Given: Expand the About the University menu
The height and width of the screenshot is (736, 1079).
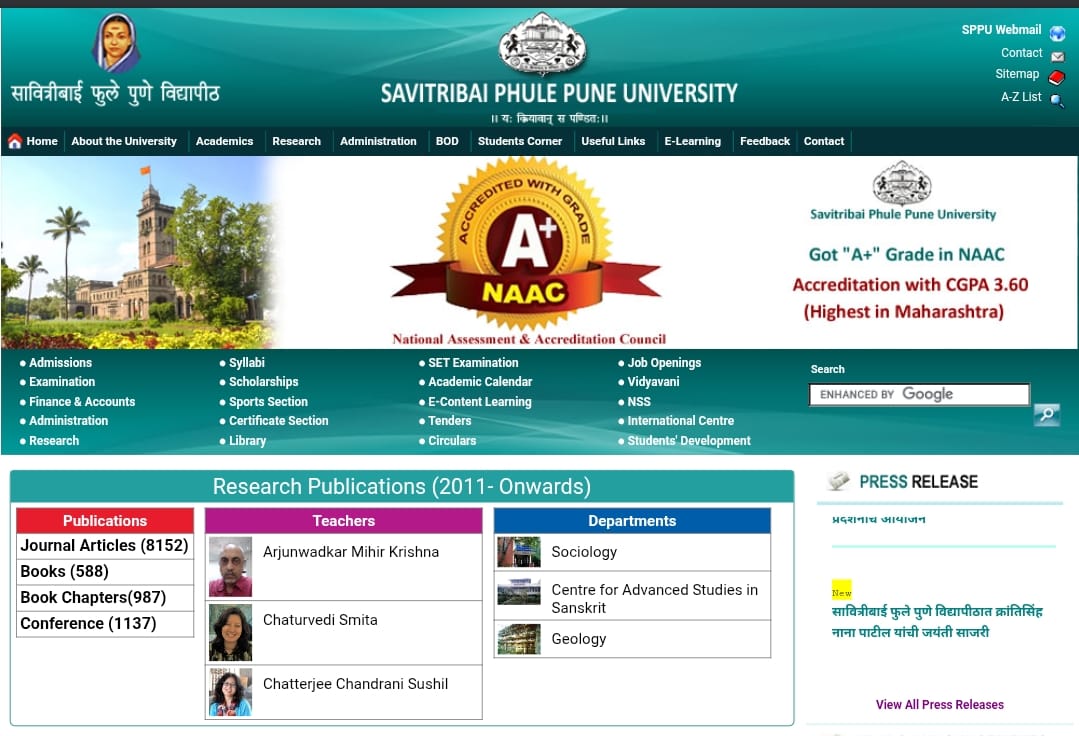Looking at the screenshot, I should coord(124,142).
